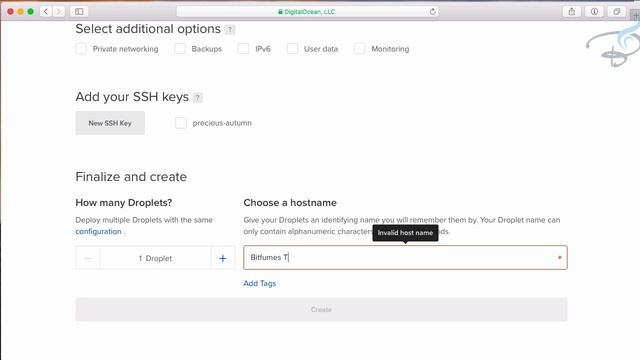Viewport: 640px width, 360px height.
Task: Open the Add Tags link
Action: pos(260,283)
